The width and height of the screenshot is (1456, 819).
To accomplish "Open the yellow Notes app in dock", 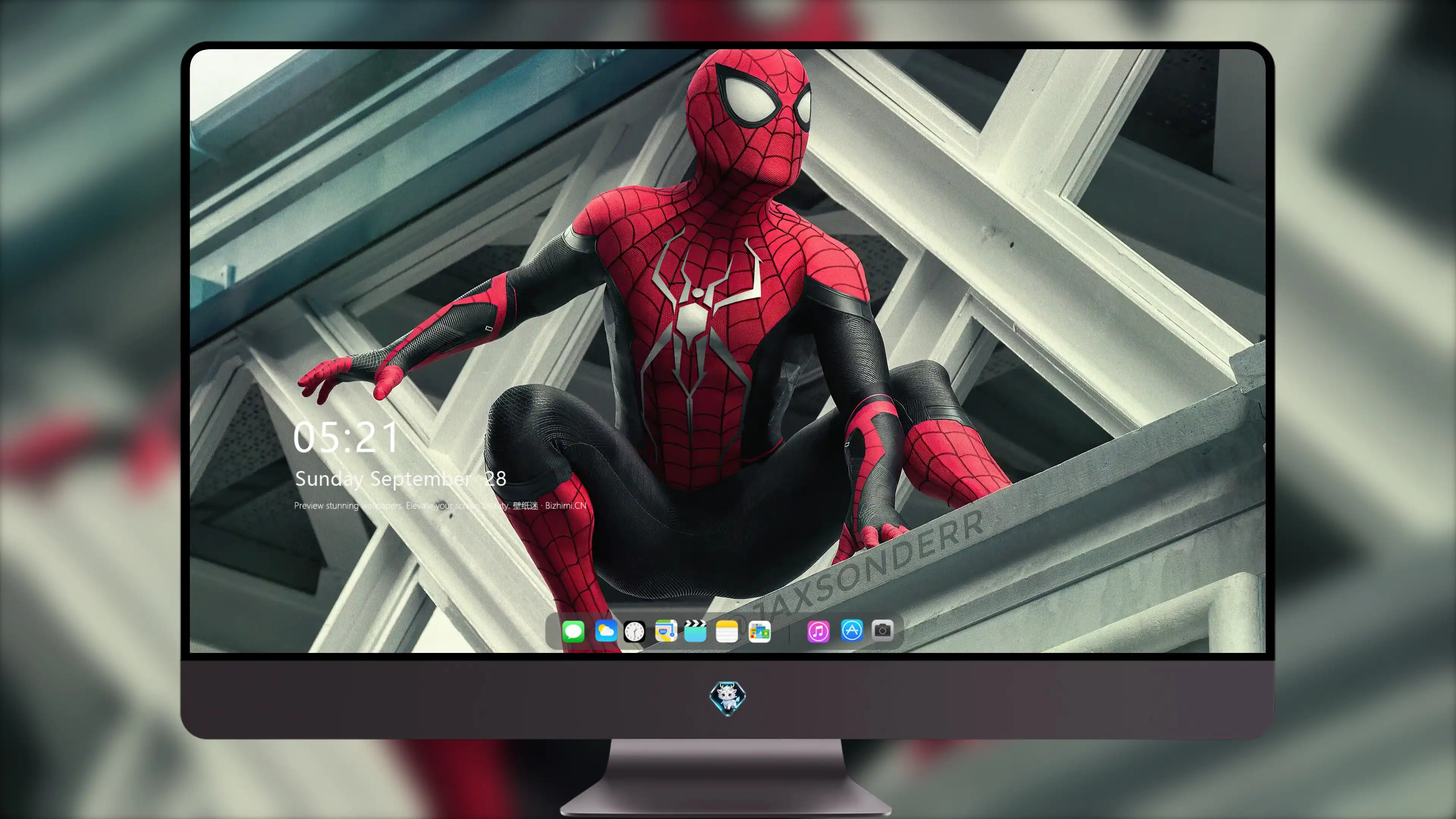I will [727, 631].
